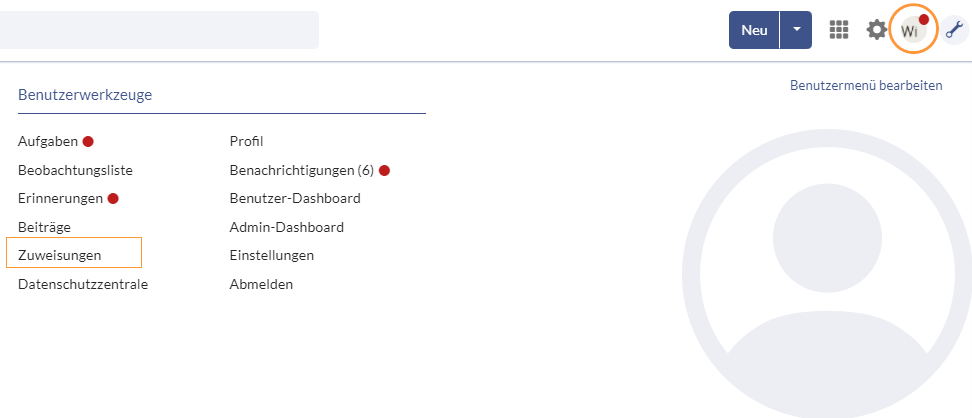The height and width of the screenshot is (418, 972).
Task: Select Beiträge in the user menu
Action: pos(44,227)
